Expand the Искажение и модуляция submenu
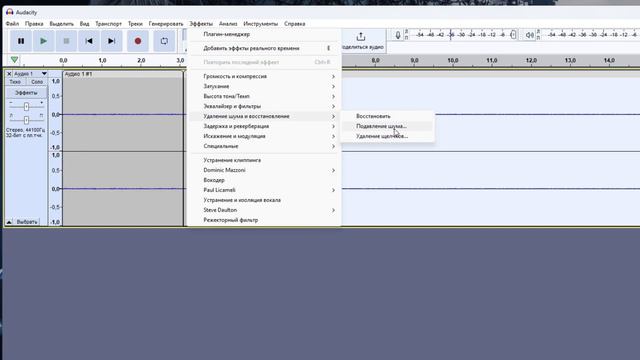 [264, 136]
